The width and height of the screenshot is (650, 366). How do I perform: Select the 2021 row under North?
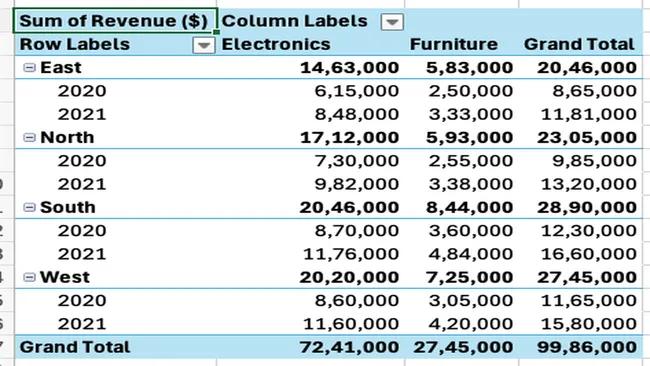(x=82, y=184)
